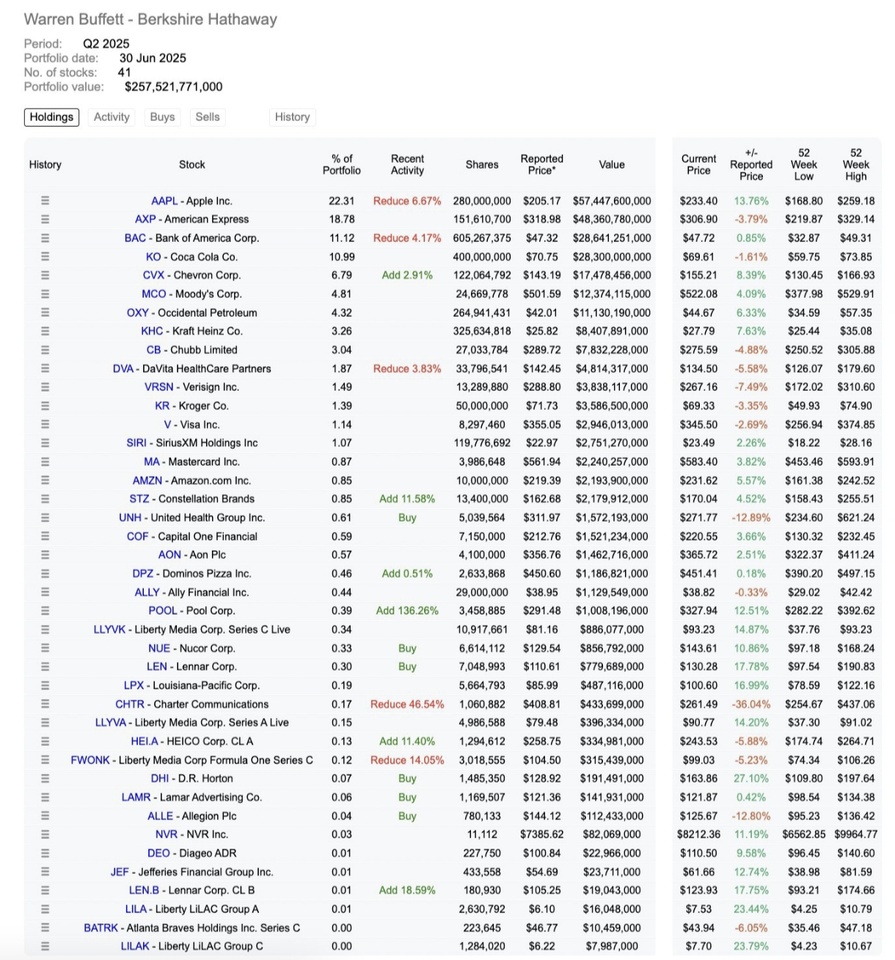Click the '30 Jun 2025' portfolio date
895x960 pixels.
click(153, 58)
